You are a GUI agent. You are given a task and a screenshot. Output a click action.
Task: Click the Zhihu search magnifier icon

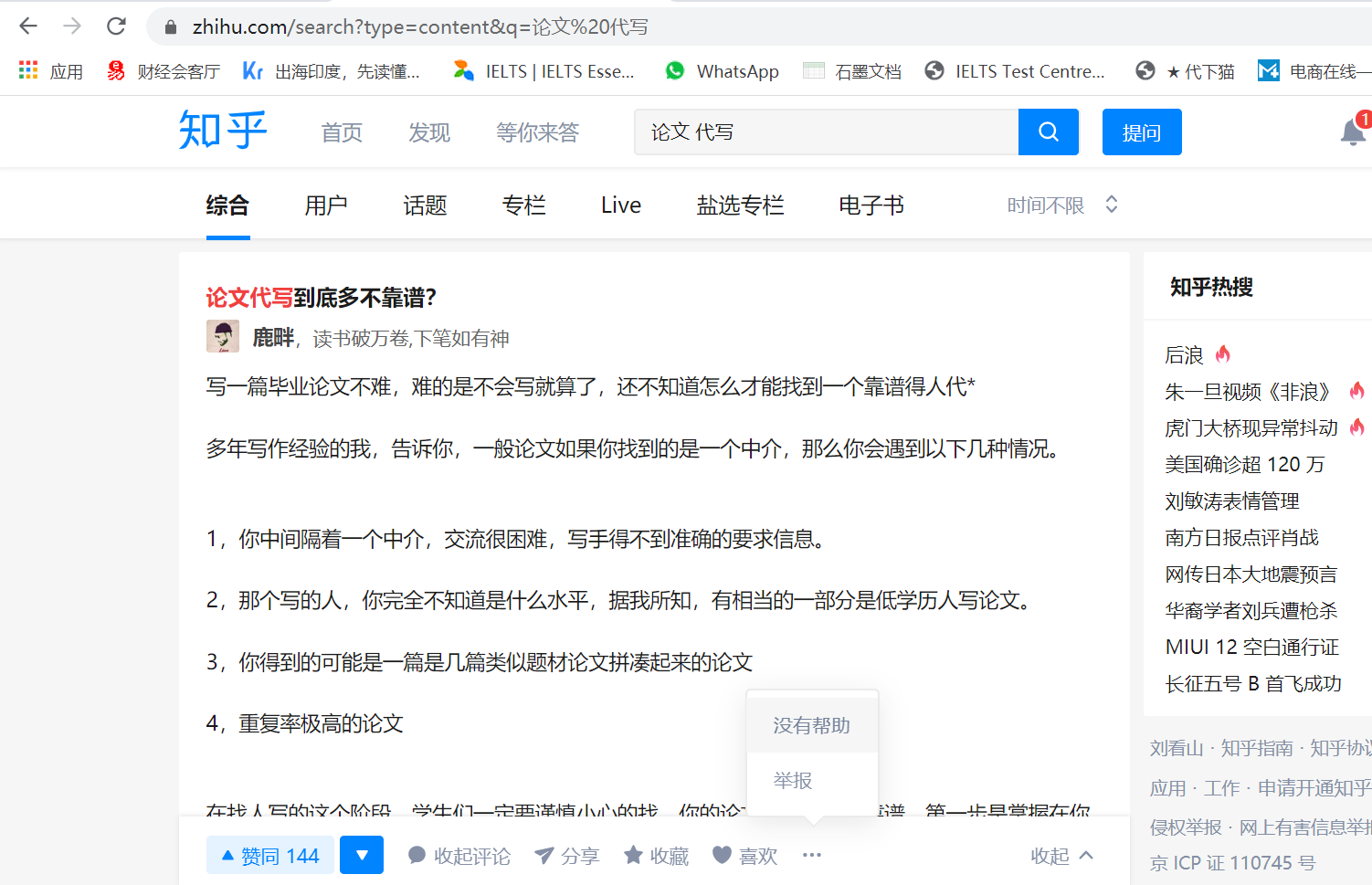click(x=1048, y=132)
